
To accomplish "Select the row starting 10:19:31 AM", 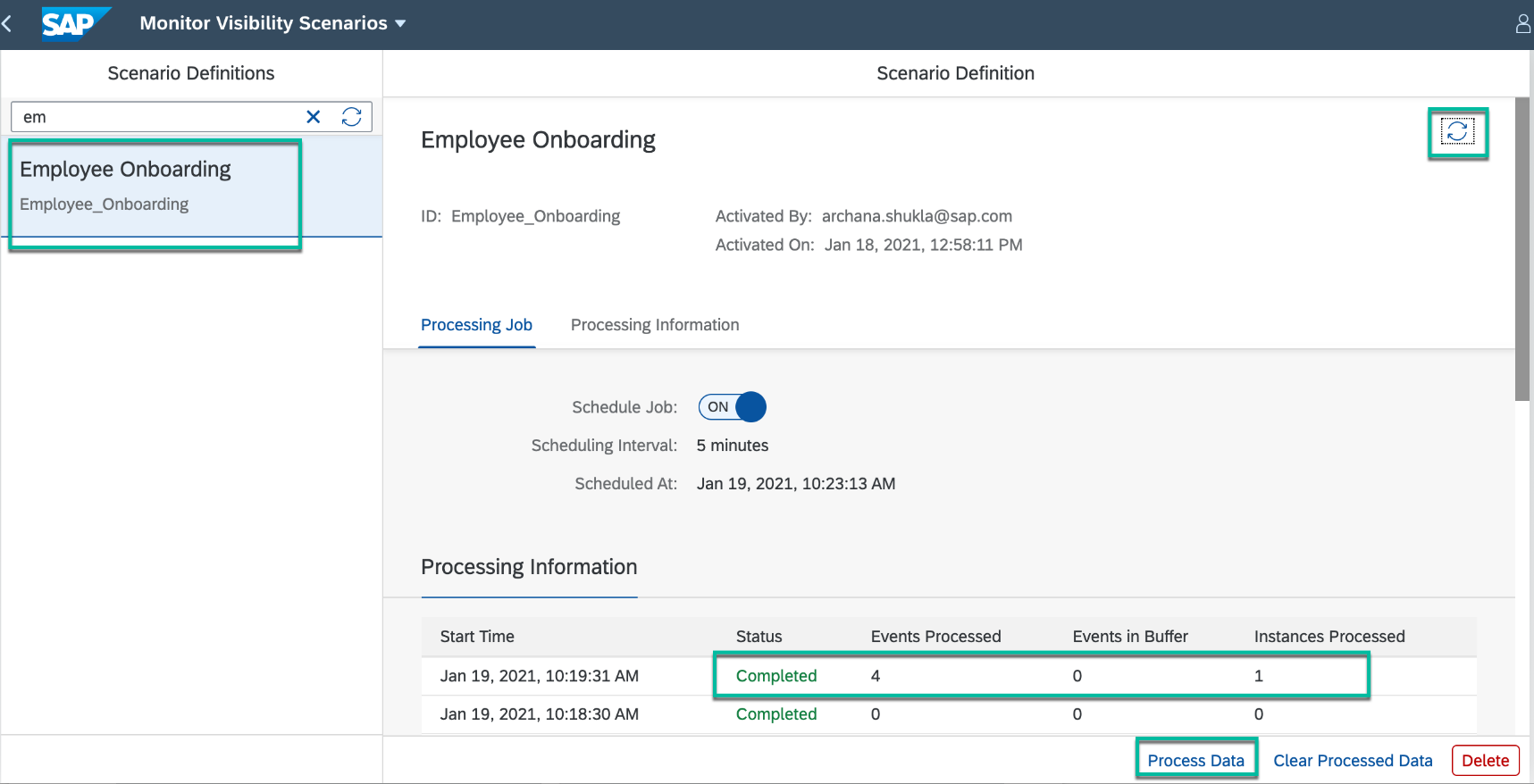I will click(949, 676).
